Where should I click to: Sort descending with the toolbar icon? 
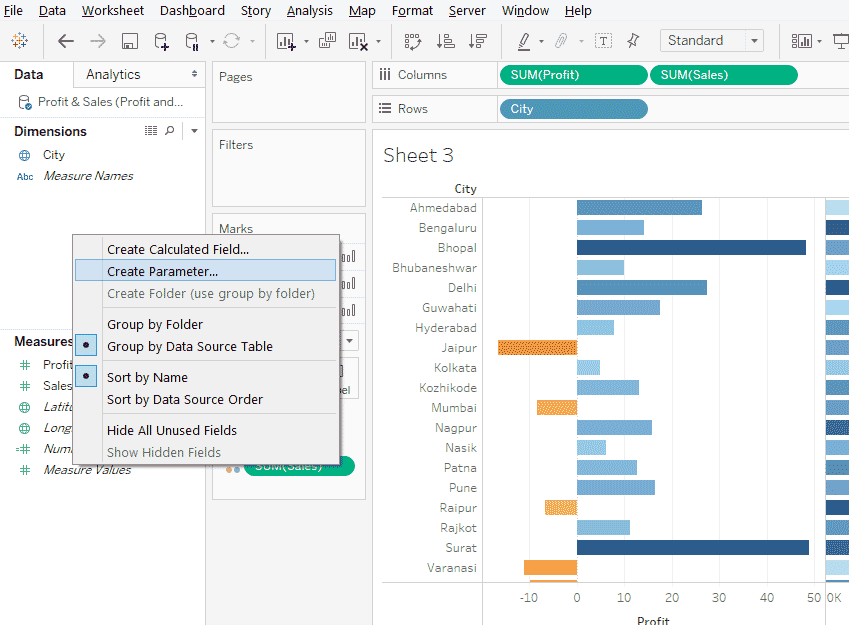coord(478,40)
